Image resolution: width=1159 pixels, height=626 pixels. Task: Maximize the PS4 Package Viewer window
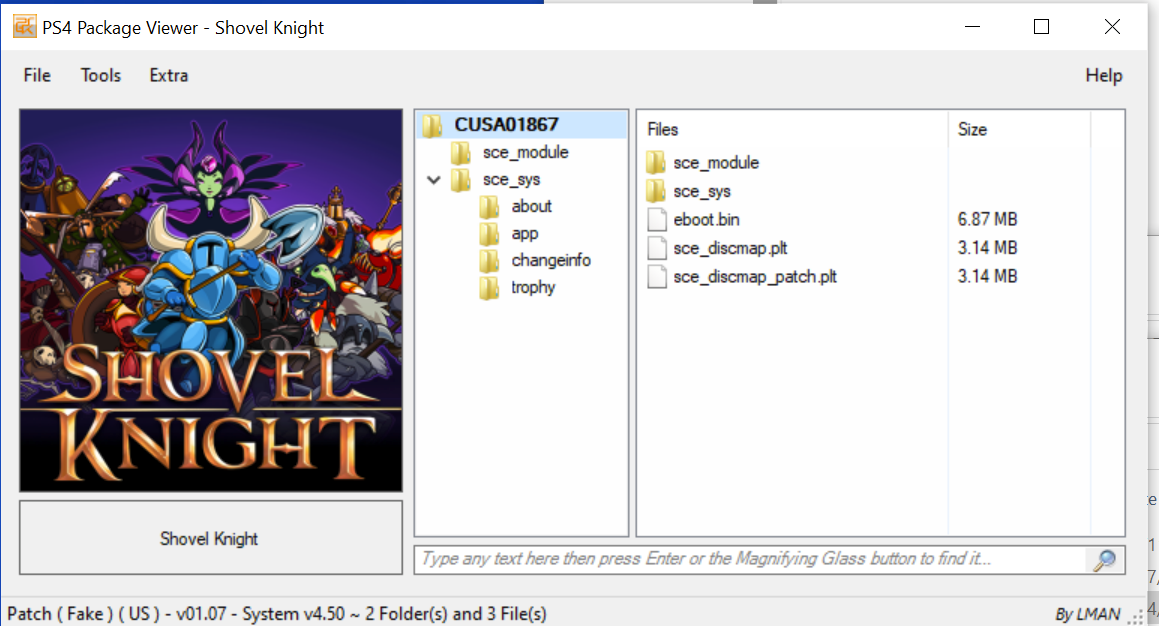1041,27
